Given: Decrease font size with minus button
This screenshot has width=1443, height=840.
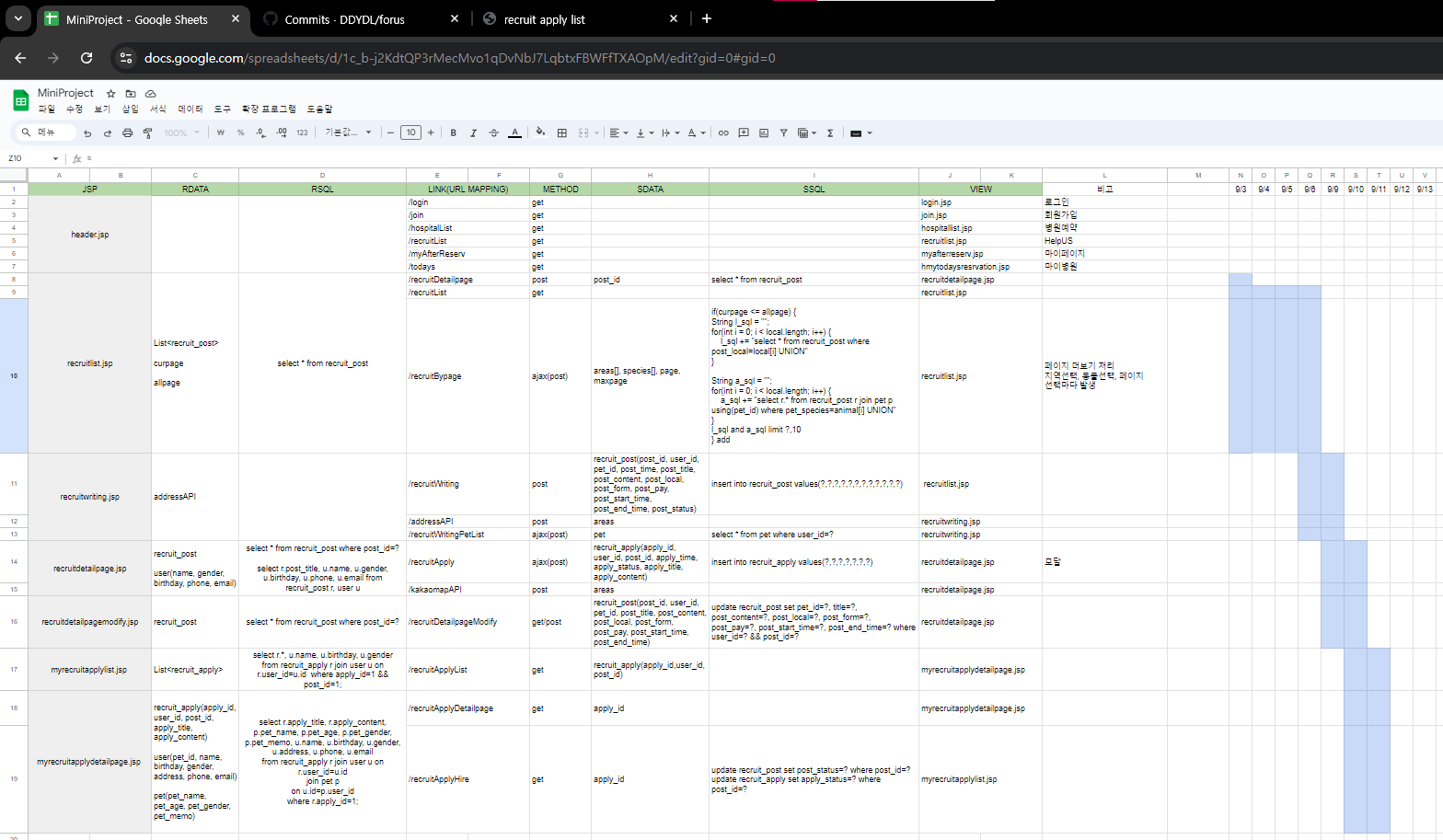Looking at the screenshot, I should pos(391,133).
